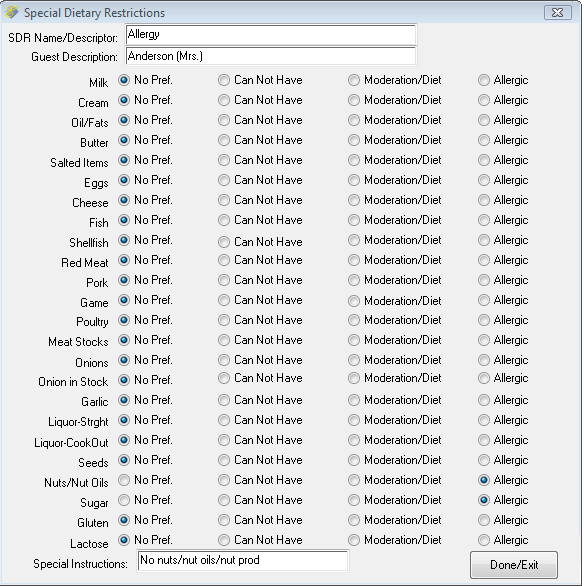Click the Done/Exit button
584x586 pixels.
(514, 565)
